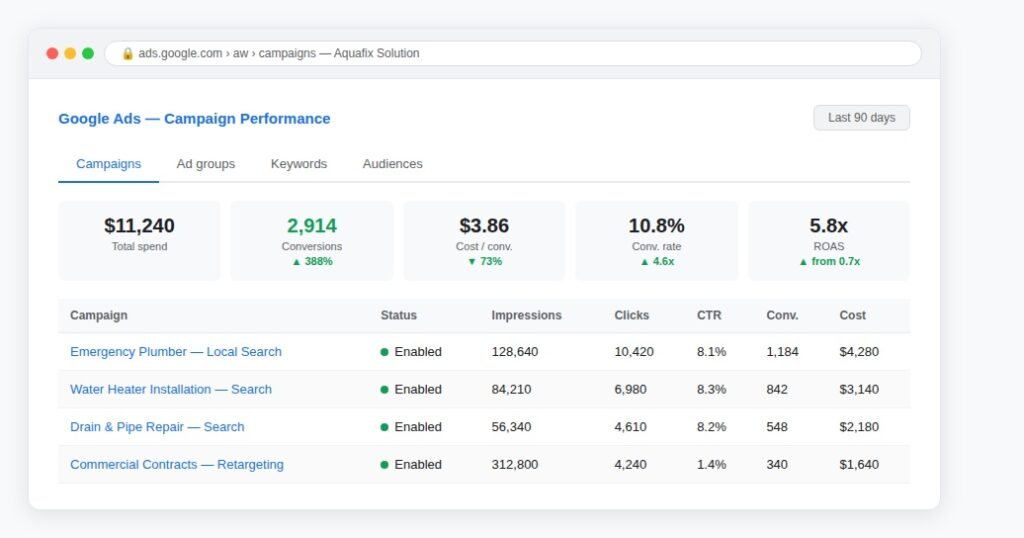Sort table by Impressions column header
The height and width of the screenshot is (538, 1024).
tap(526, 315)
